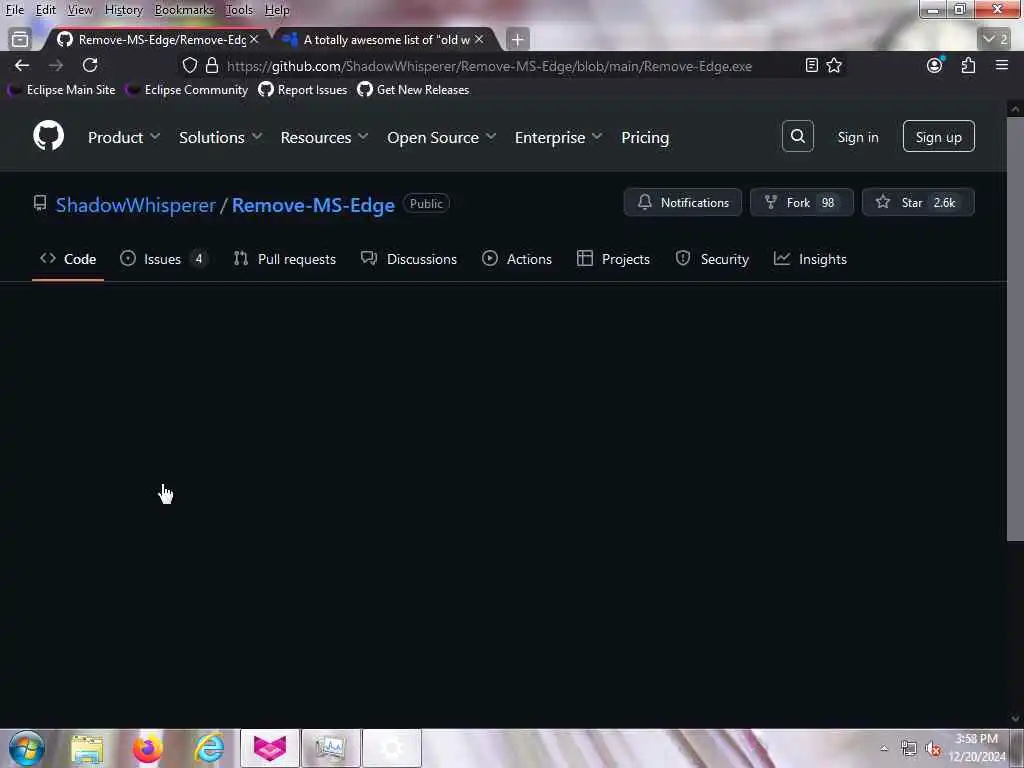Open Report Issues bookmark
The image size is (1024, 768).
pyautogui.click(x=303, y=90)
